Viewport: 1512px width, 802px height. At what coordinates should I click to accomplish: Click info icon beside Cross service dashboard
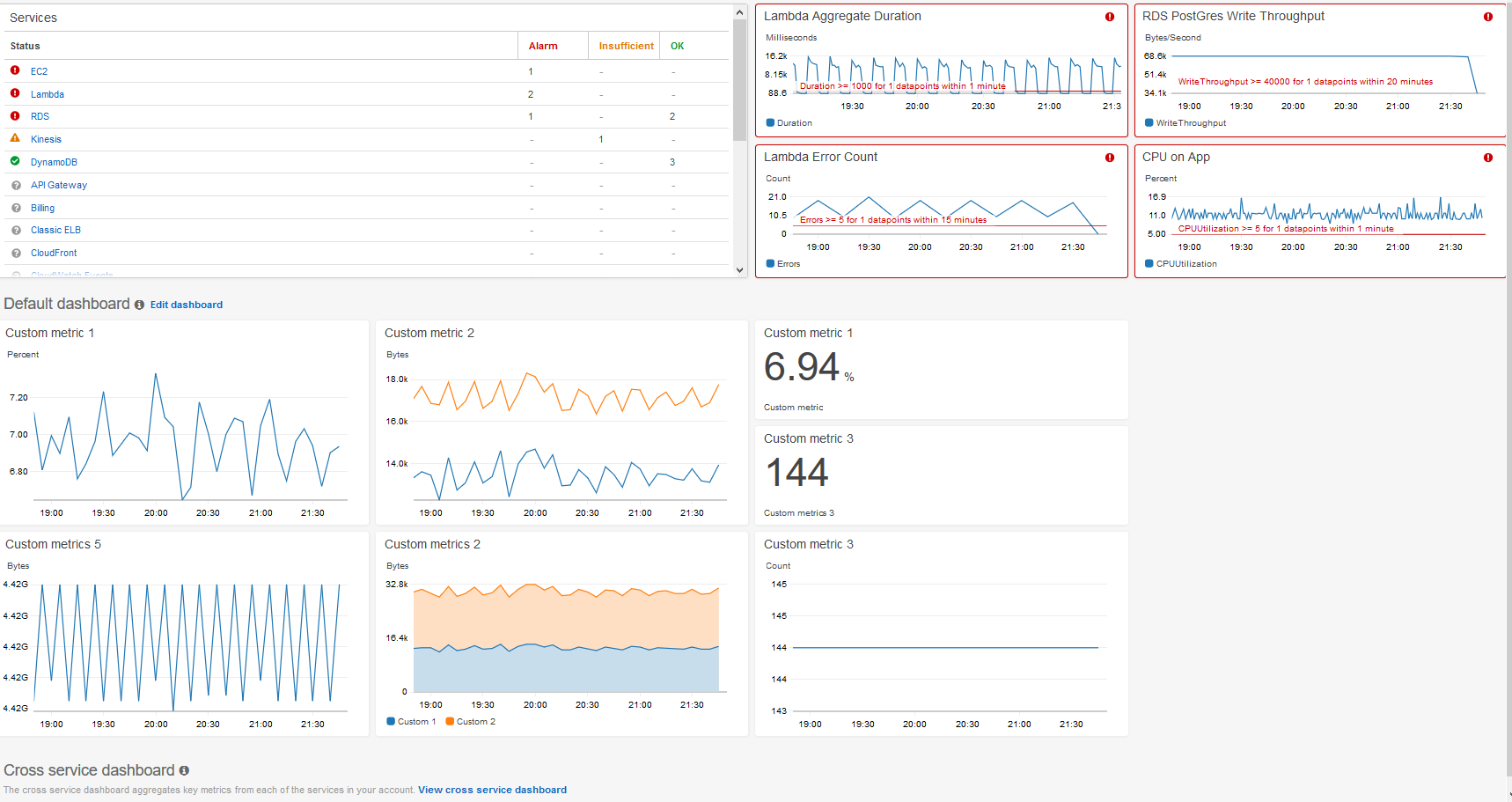click(184, 771)
